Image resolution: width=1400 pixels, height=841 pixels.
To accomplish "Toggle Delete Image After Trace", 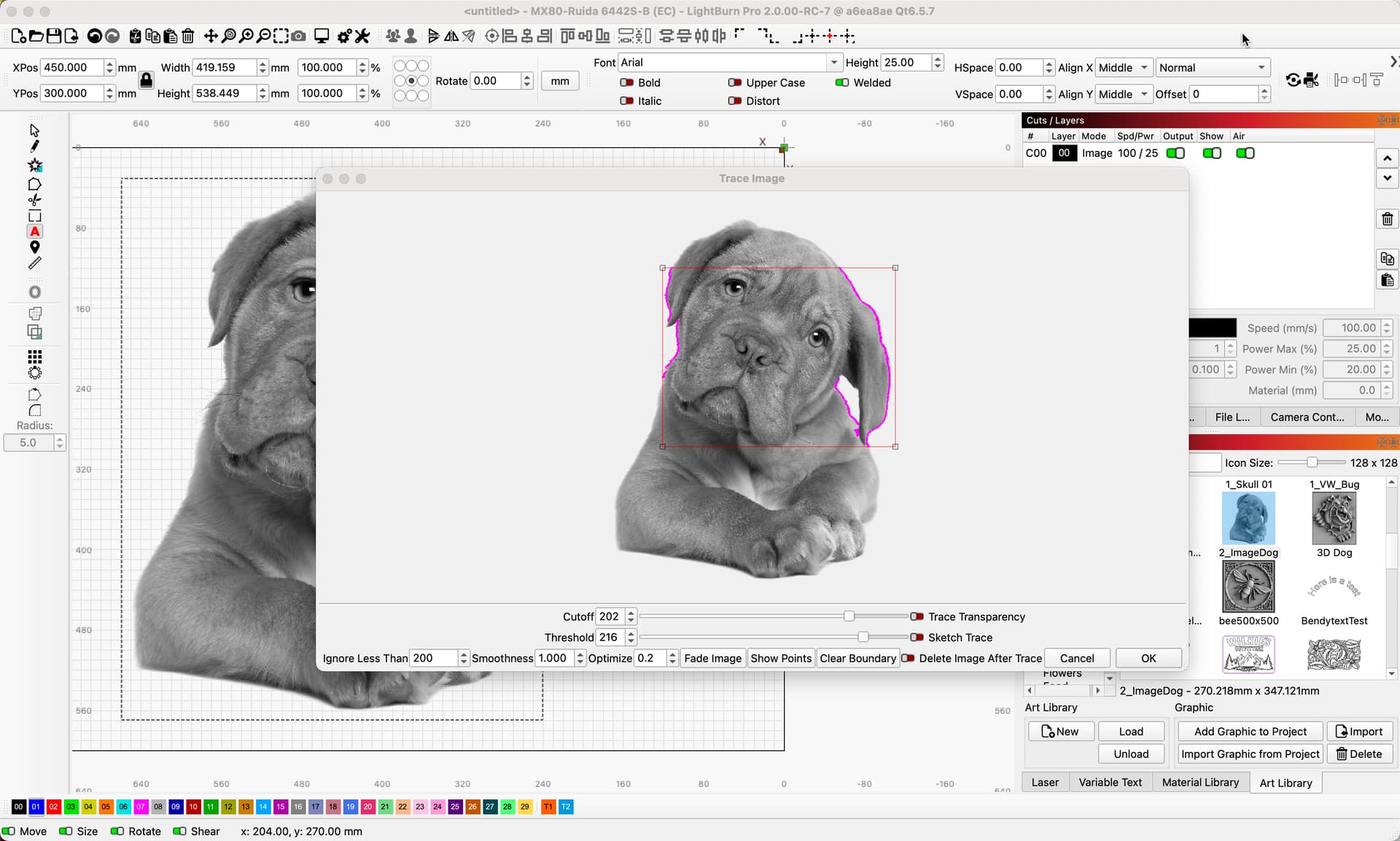I will tap(908, 659).
